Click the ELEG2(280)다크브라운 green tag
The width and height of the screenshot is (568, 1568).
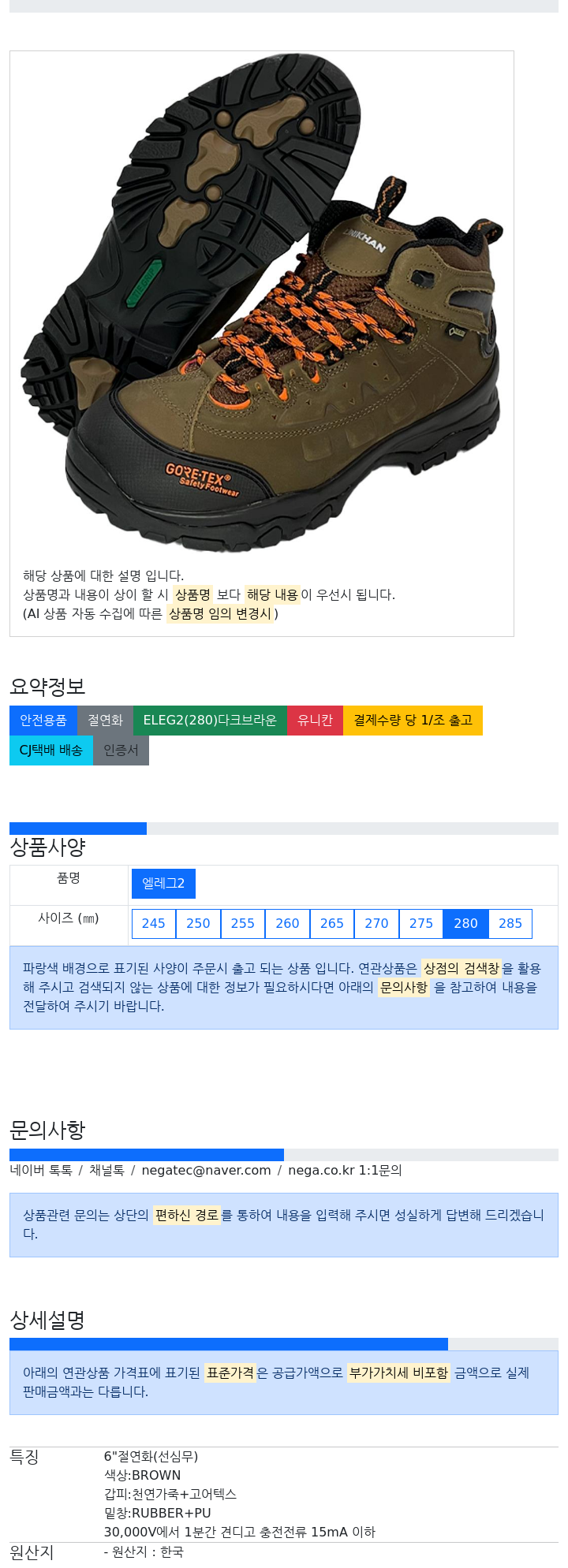click(x=210, y=721)
